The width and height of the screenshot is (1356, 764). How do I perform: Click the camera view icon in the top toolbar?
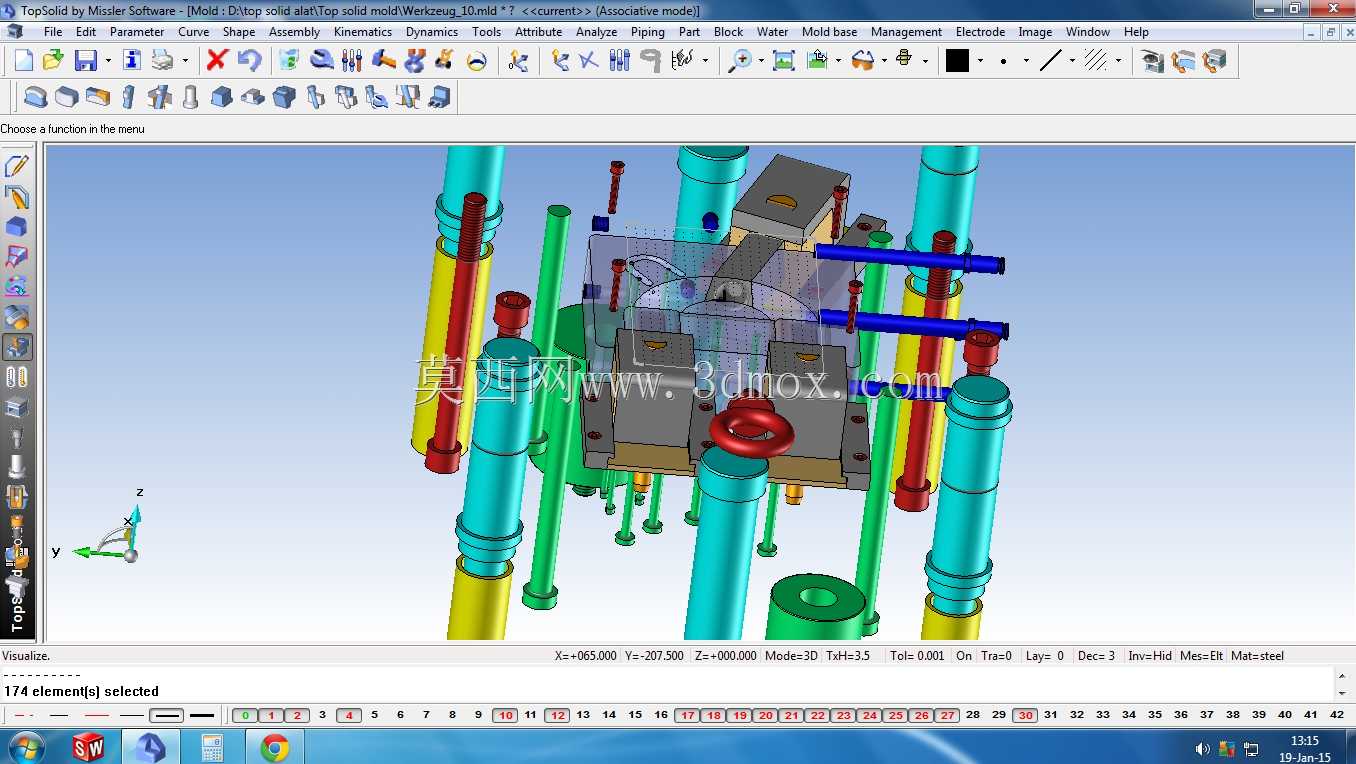point(1153,60)
